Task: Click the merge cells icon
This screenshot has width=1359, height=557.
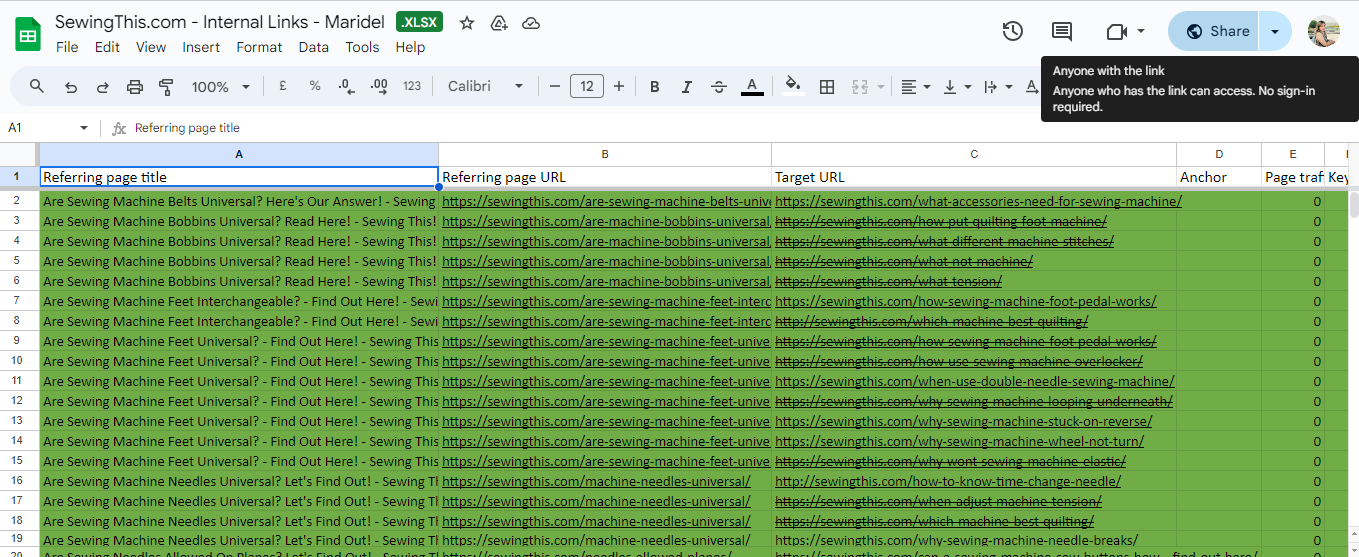Action: coord(859,87)
